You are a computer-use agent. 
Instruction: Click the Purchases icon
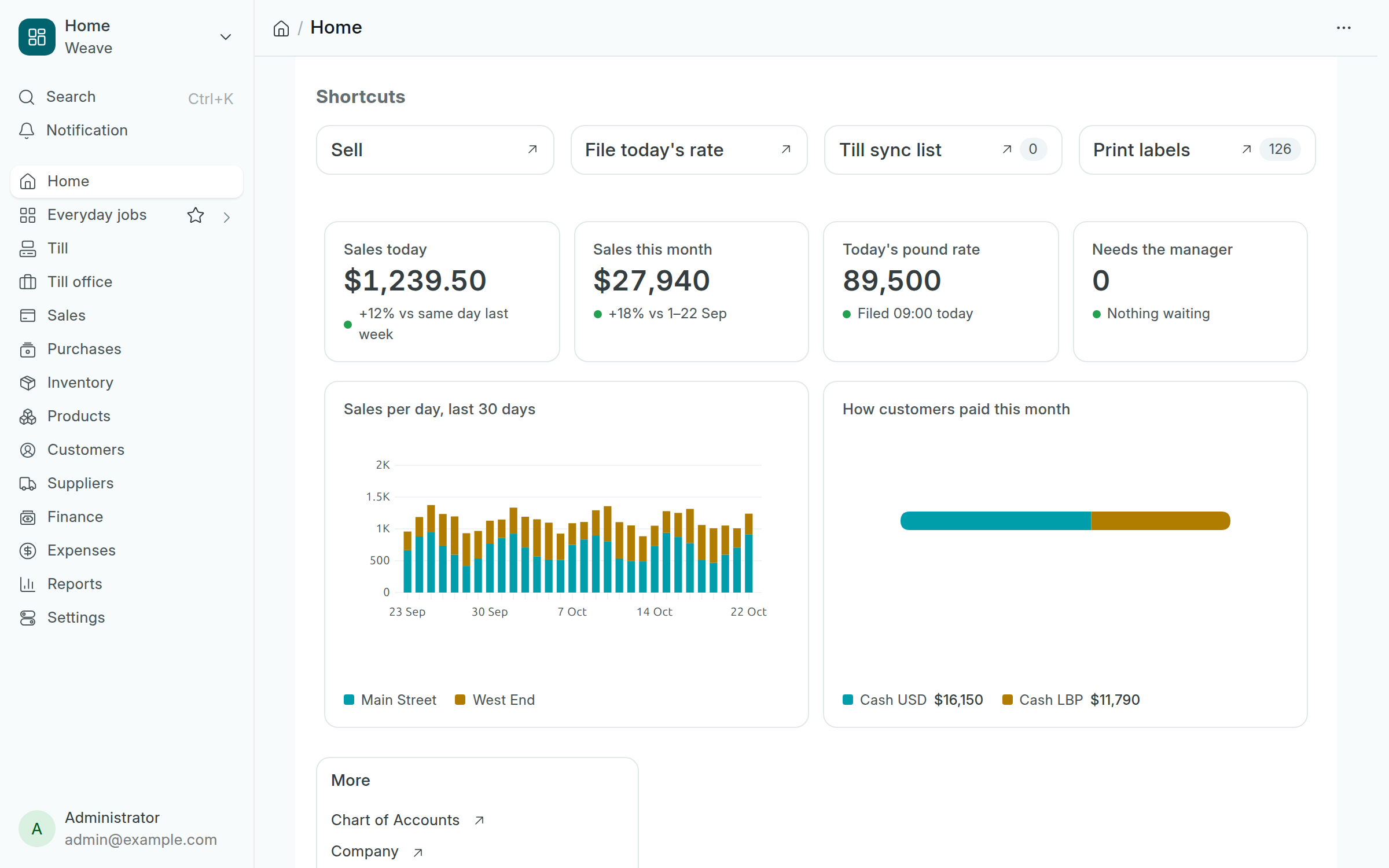point(28,350)
